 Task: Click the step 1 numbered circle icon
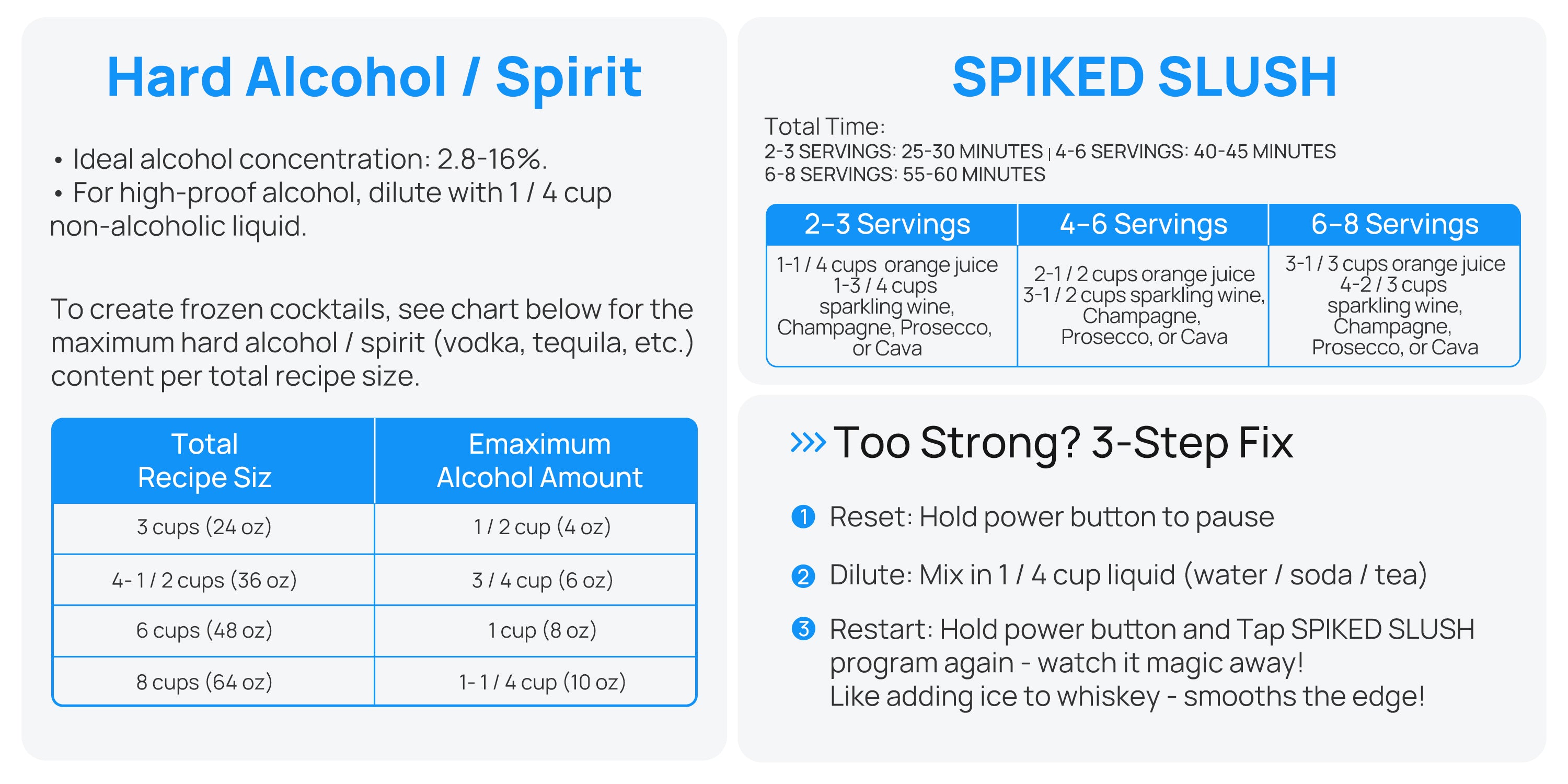[x=803, y=517]
